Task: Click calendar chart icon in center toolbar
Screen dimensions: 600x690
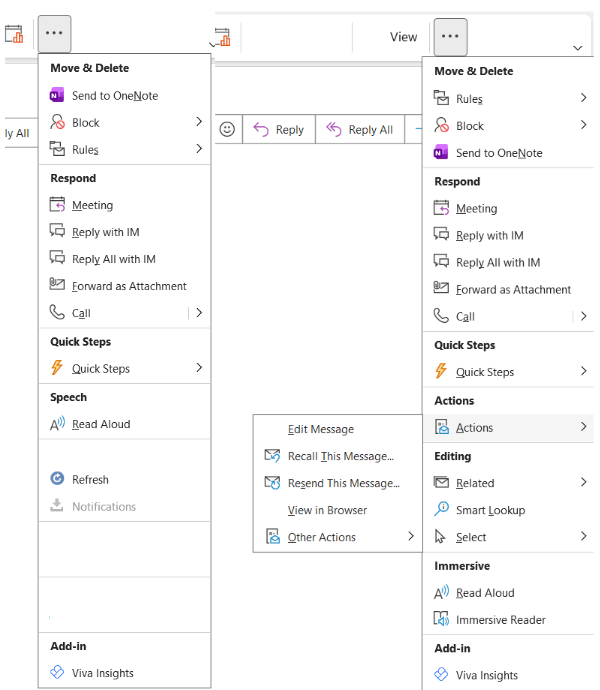Action: (x=222, y=37)
